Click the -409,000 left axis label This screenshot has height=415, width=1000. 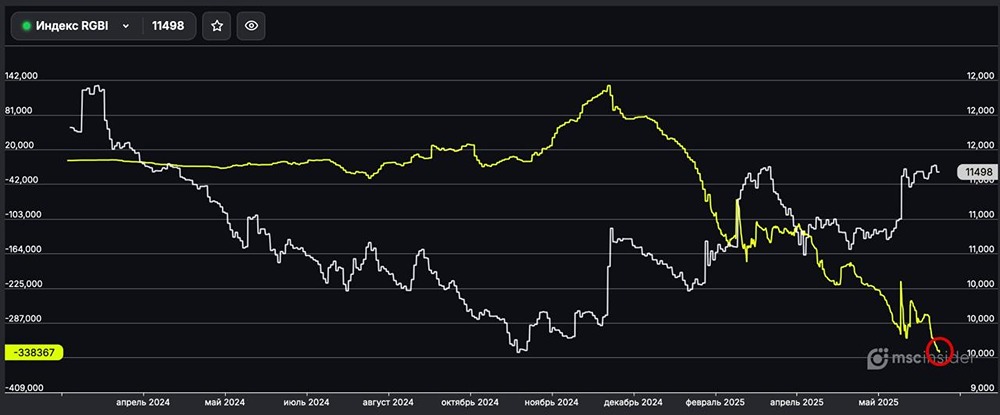pyautogui.click(x=22, y=388)
